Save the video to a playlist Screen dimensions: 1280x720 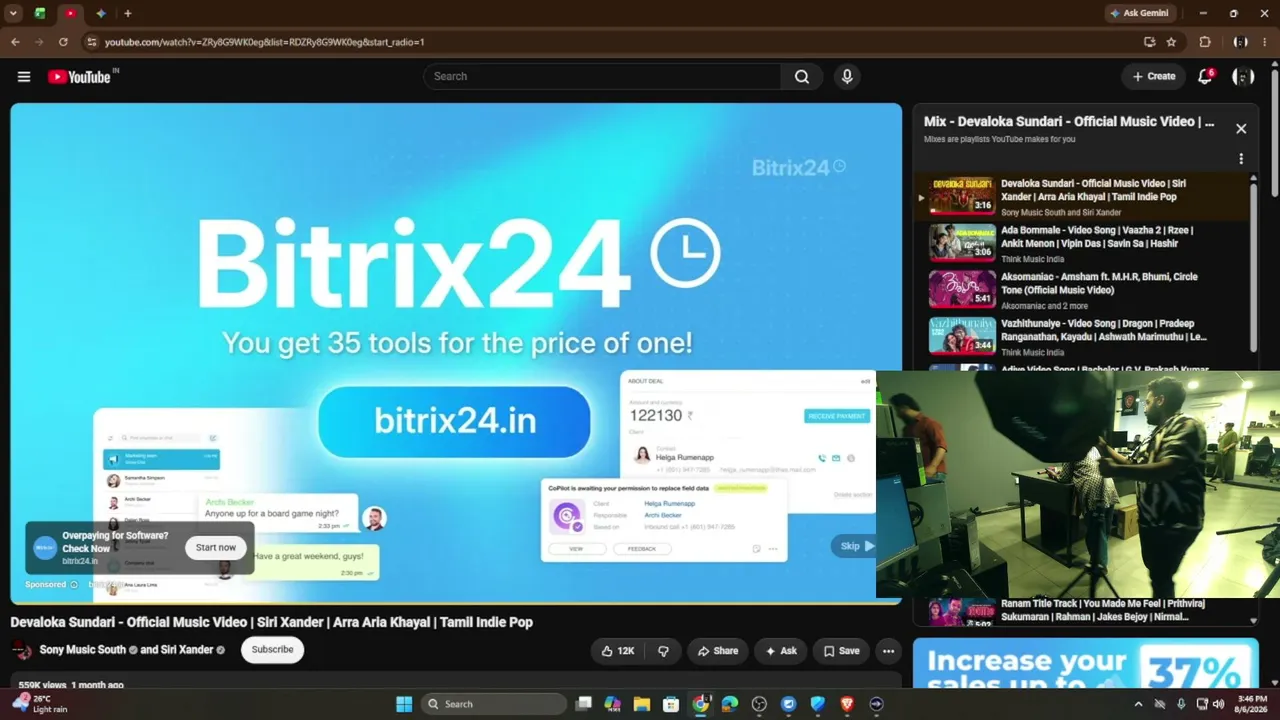(841, 651)
